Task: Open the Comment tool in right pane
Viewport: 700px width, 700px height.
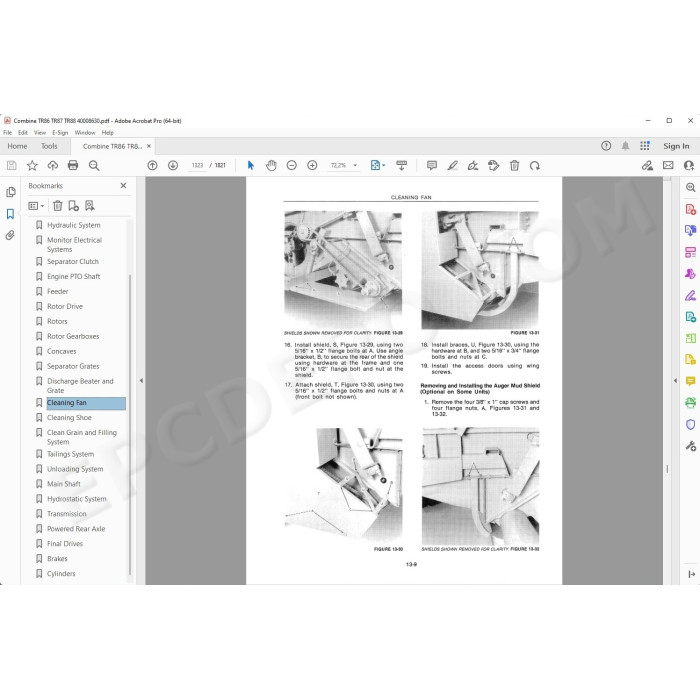Action: [690, 381]
